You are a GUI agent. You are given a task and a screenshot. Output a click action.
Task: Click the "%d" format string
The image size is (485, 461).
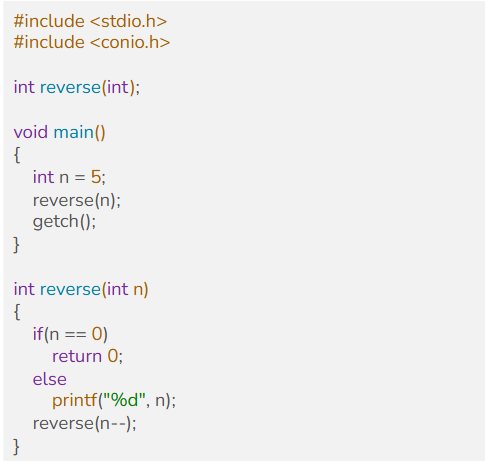click(124, 400)
